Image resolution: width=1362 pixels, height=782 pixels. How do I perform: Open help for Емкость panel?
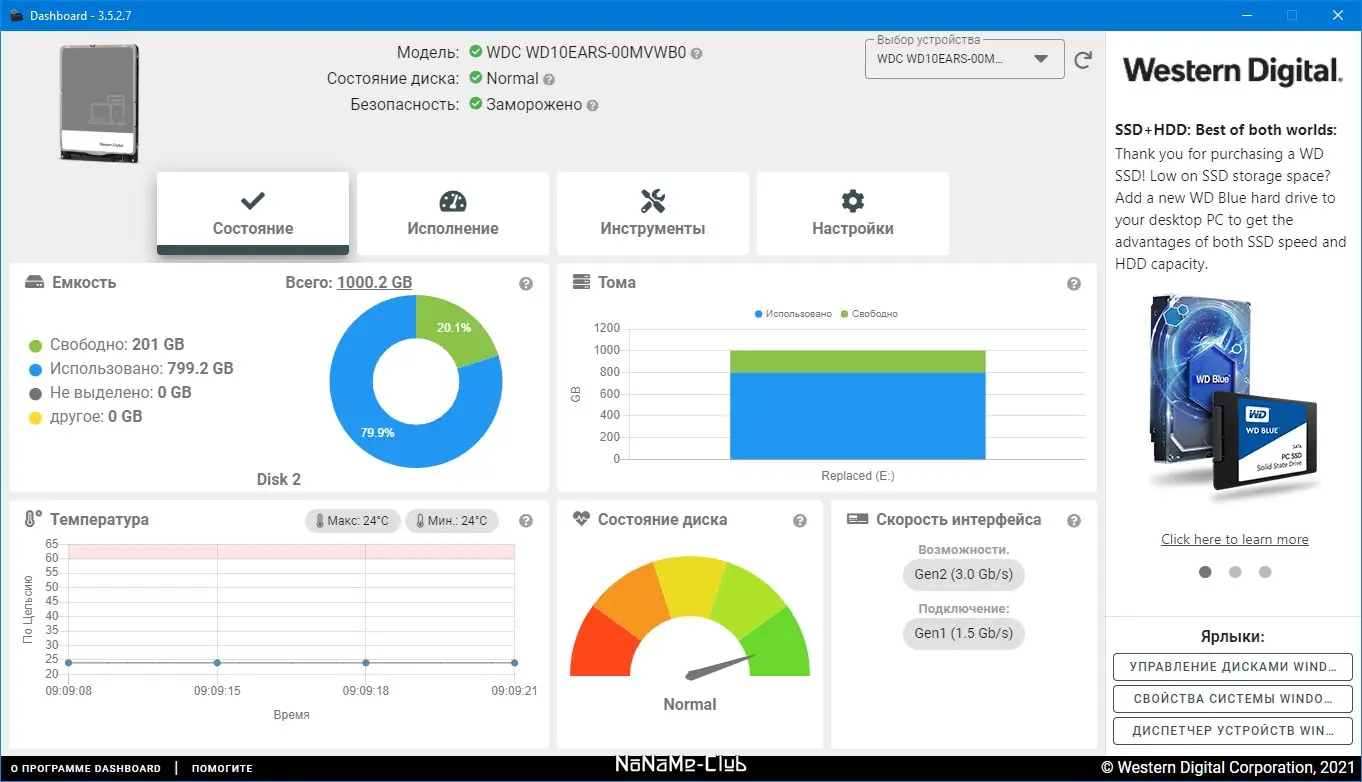click(526, 284)
